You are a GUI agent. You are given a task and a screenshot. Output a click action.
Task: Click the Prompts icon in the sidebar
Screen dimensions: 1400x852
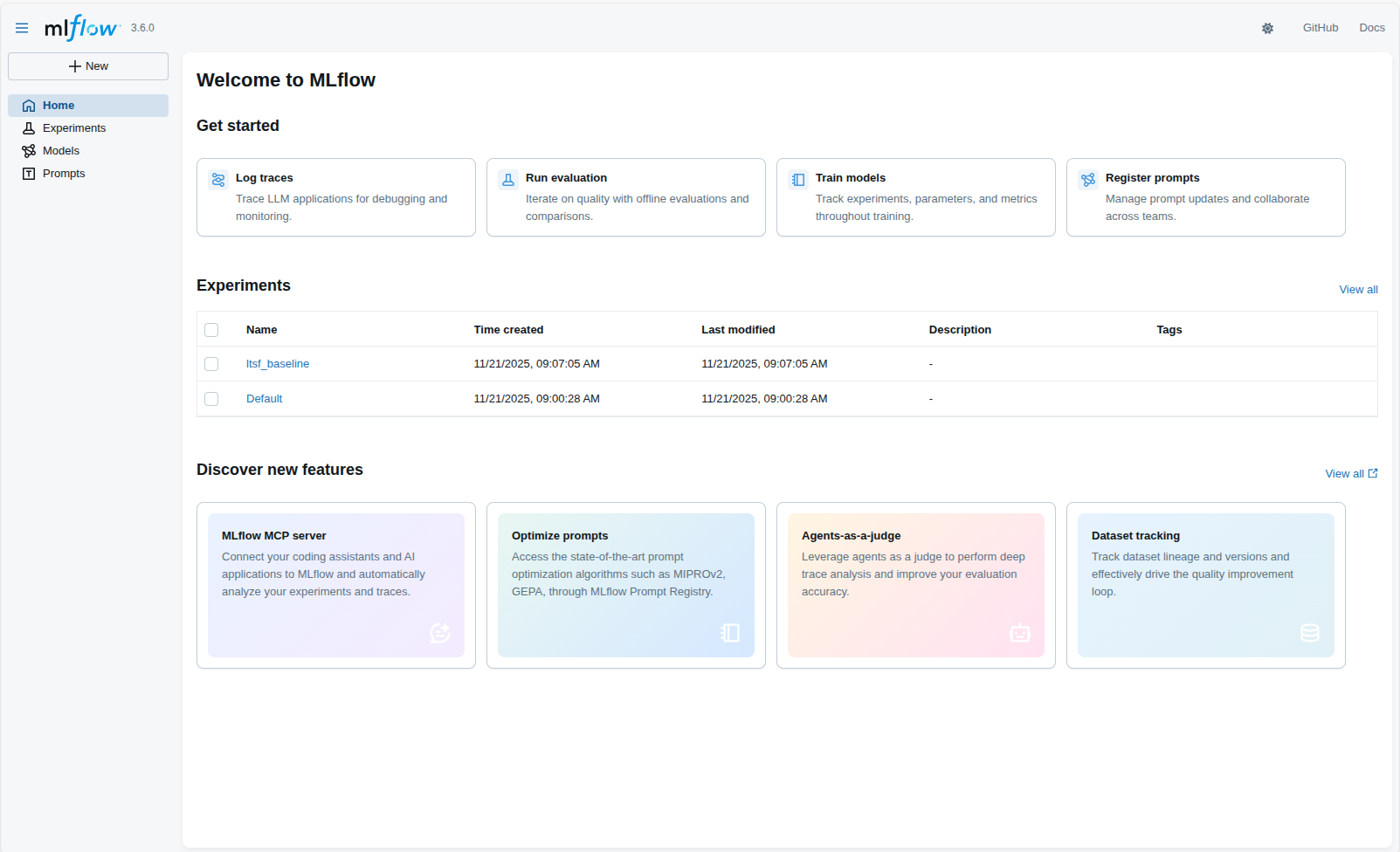(x=27, y=173)
